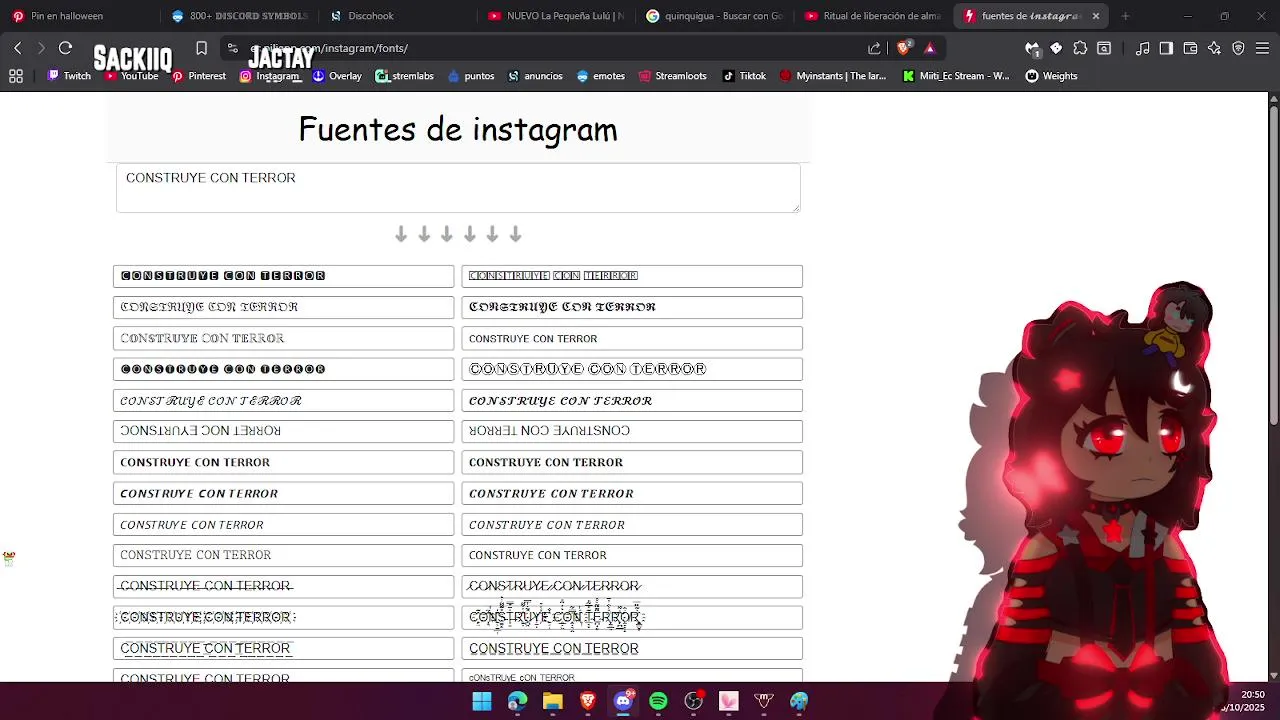Click the address bar URL
The width and height of the screenshot is (1280, 720).
329,48
